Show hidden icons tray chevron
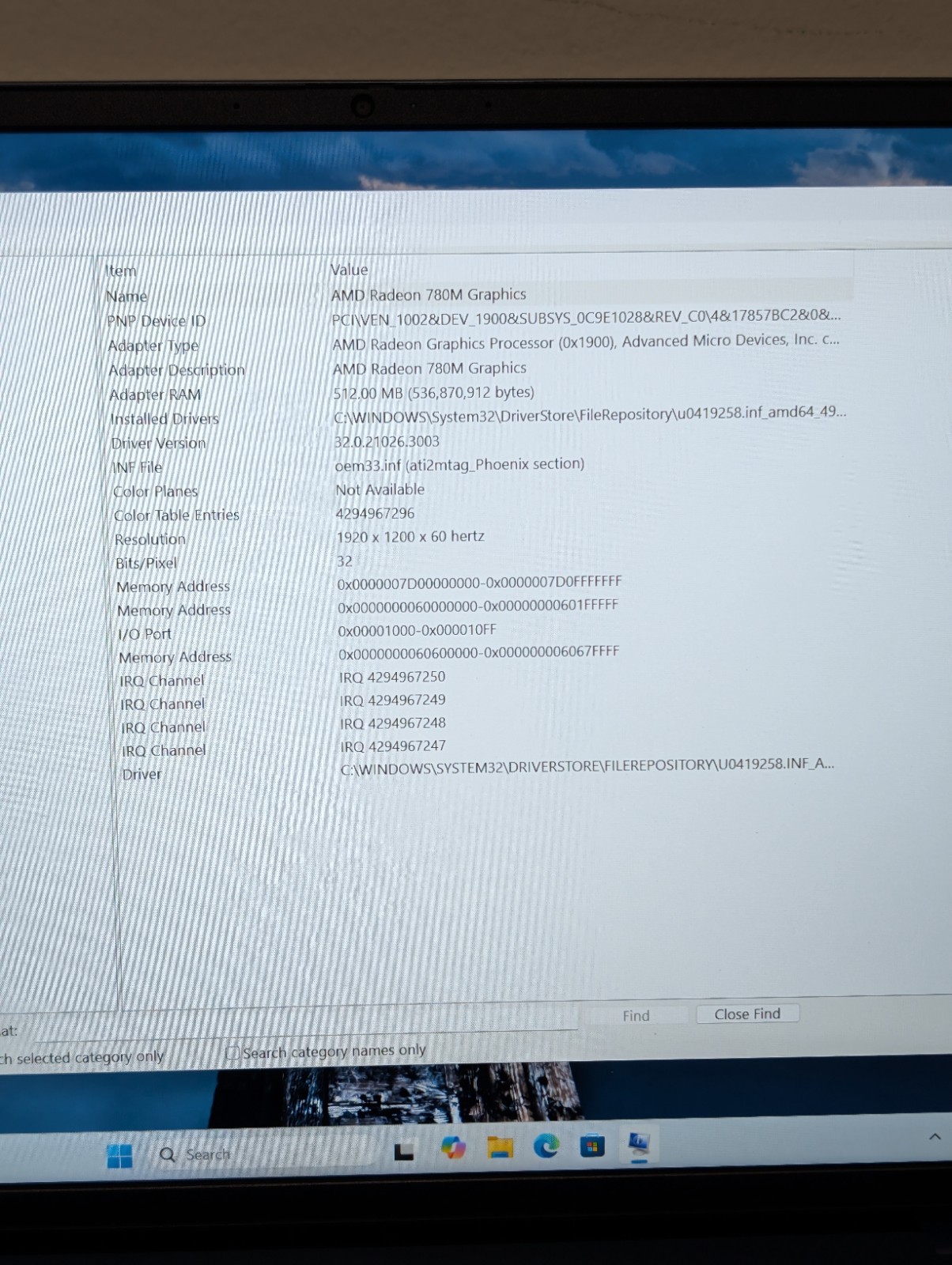 (935, 1137)
